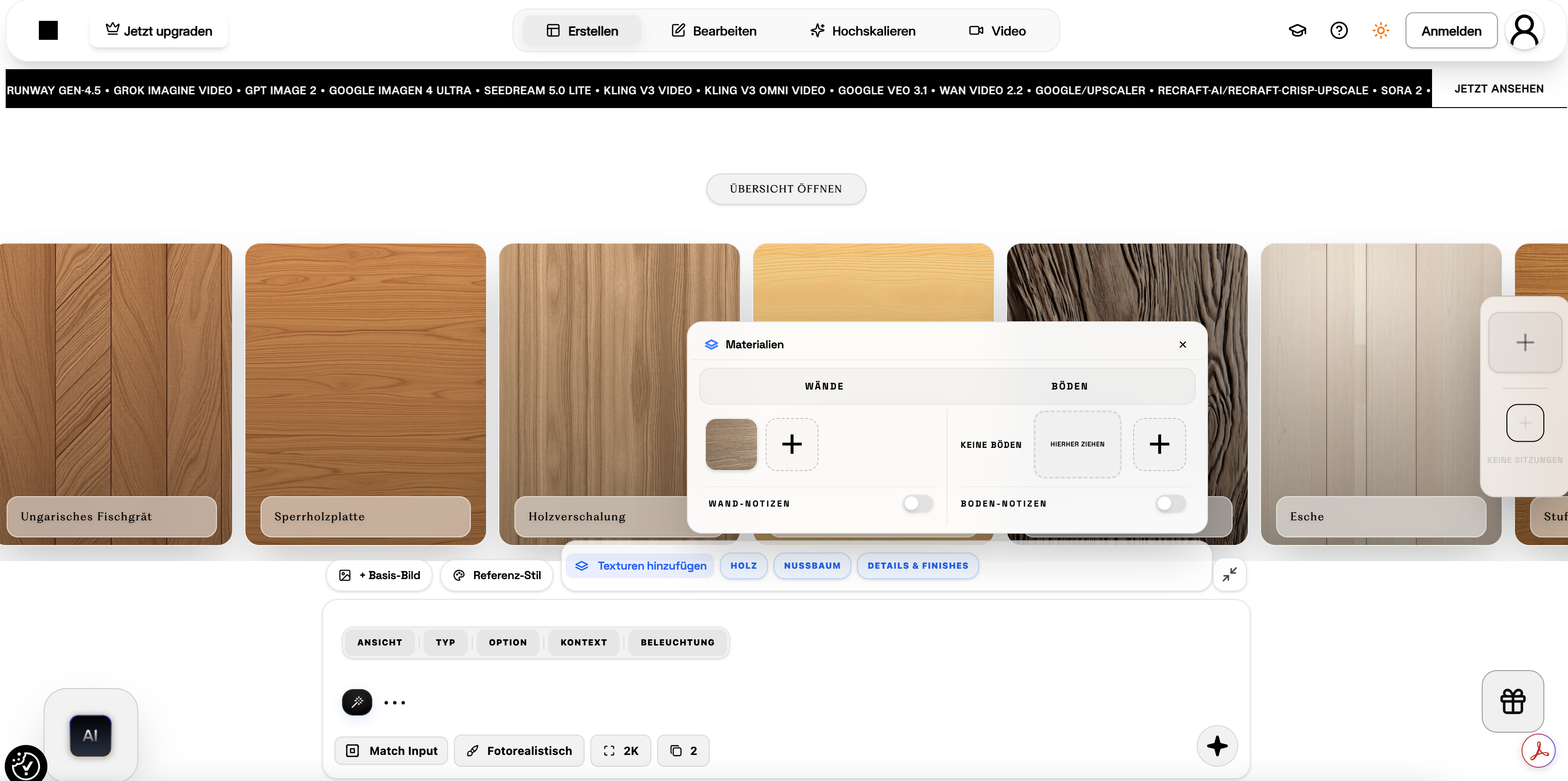
Task: Close the Materialien panel
Action: click(1182, 345)
